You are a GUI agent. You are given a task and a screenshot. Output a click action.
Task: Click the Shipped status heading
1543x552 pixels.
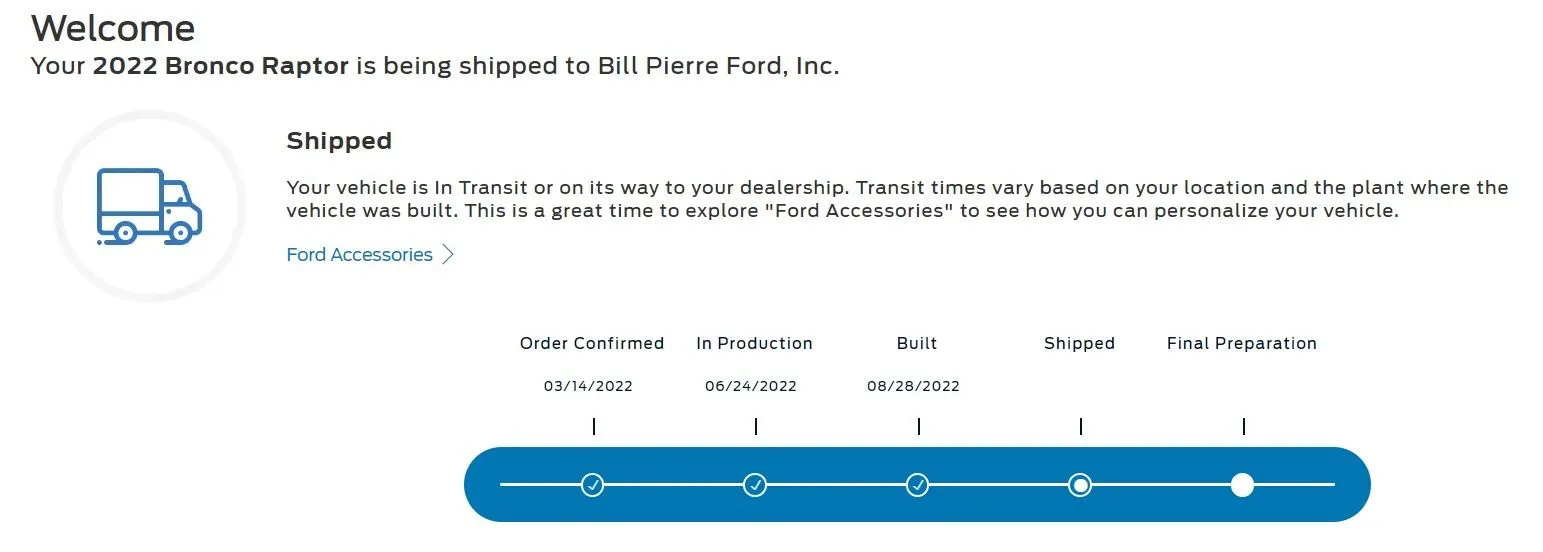(339, 141)
